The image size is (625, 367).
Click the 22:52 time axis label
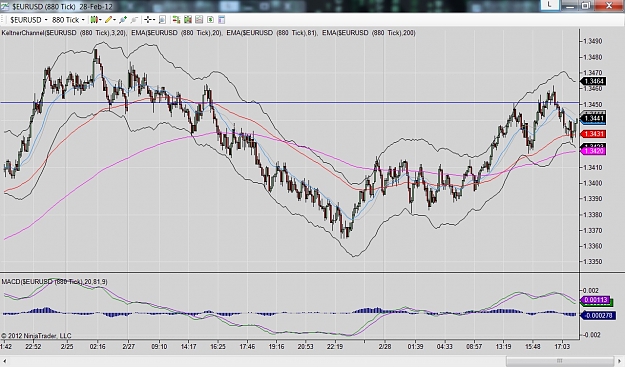[33, 347]
